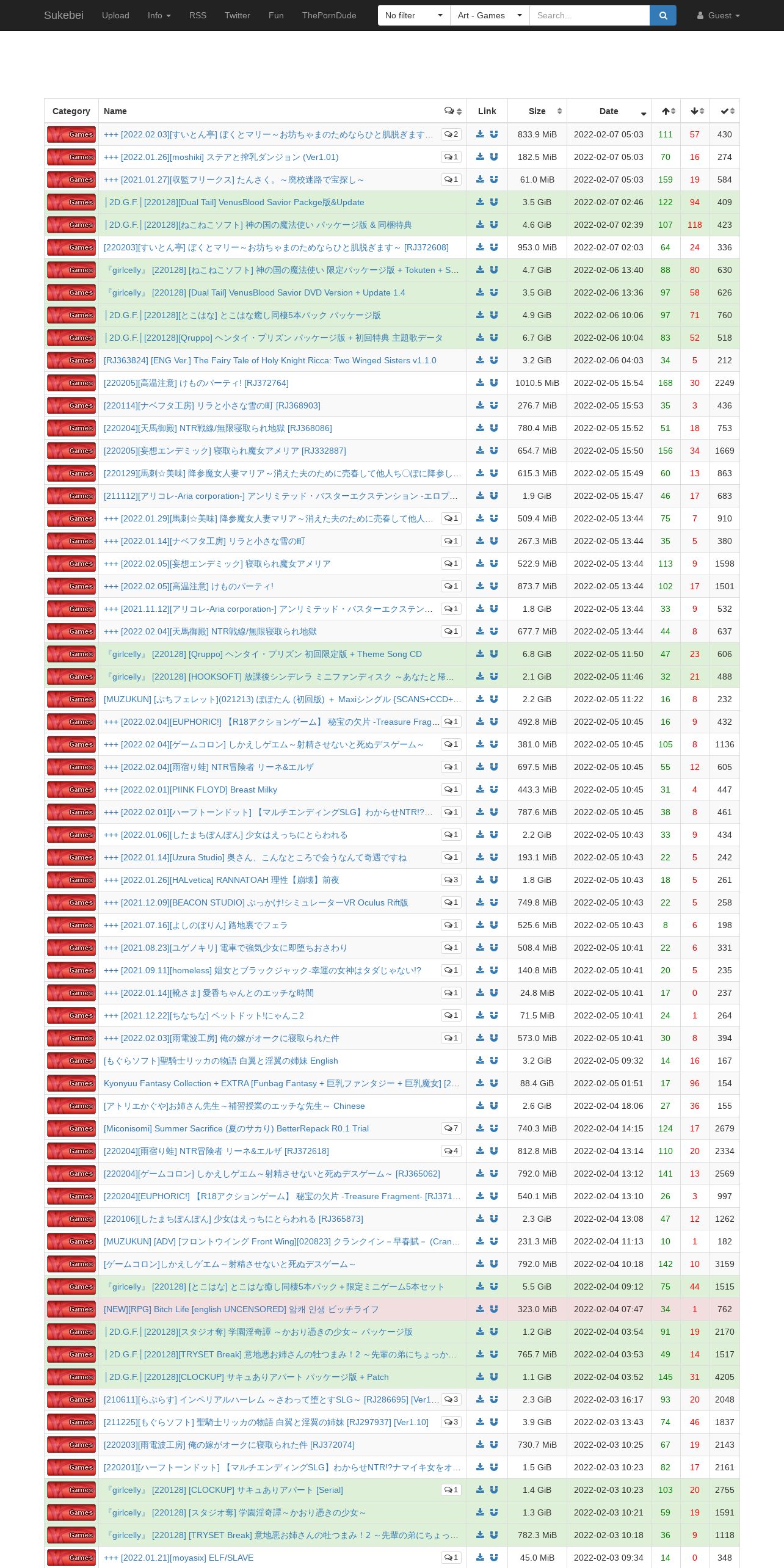Open [NEW][RPG] Bitch Life torrent link
The image size is (784, 1568).
coord(241,1309)
